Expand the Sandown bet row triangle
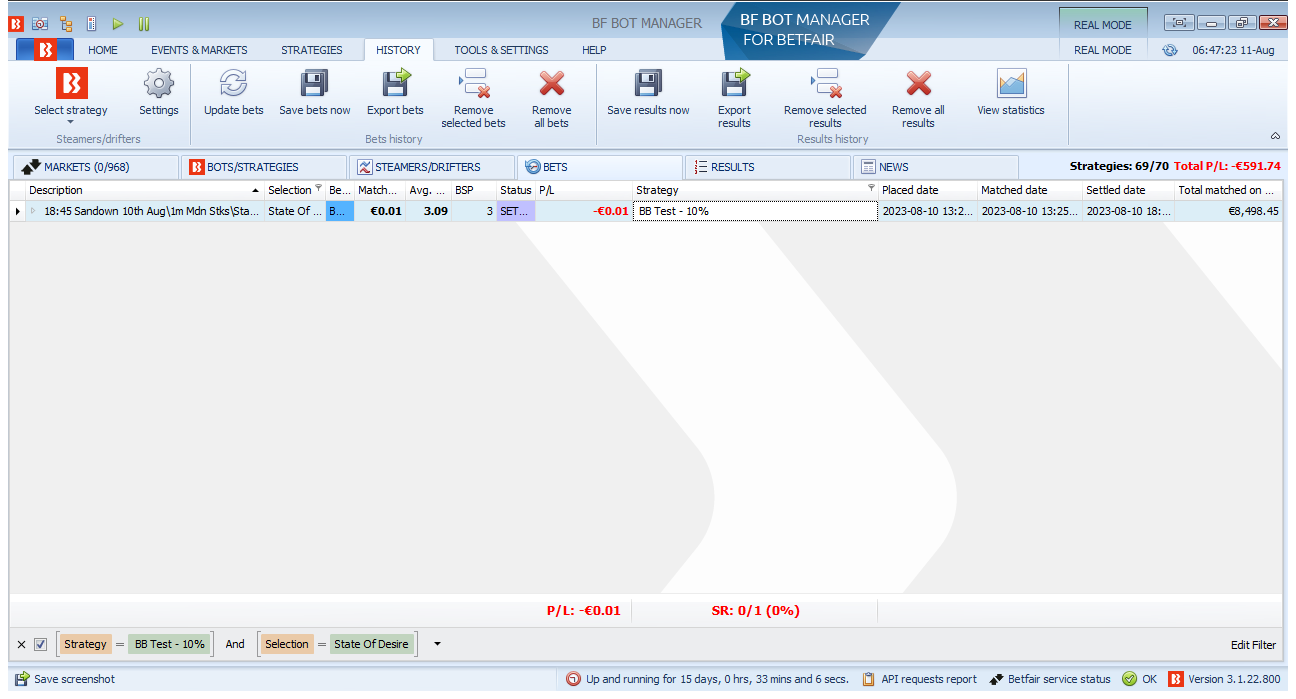 coord(32,211)
